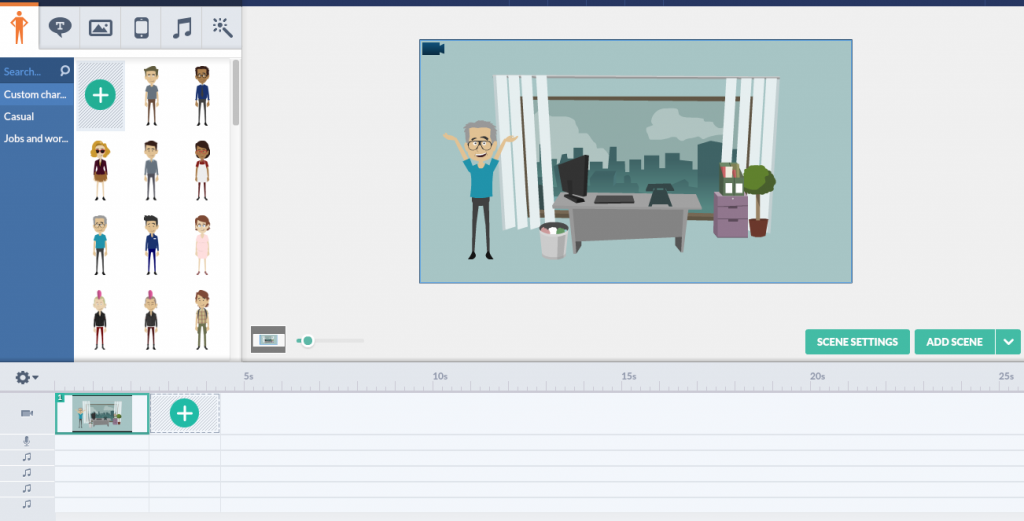Screen dimensions: 1024x521
Task: Choose the woman in pink dress
Action: (202, 245)
